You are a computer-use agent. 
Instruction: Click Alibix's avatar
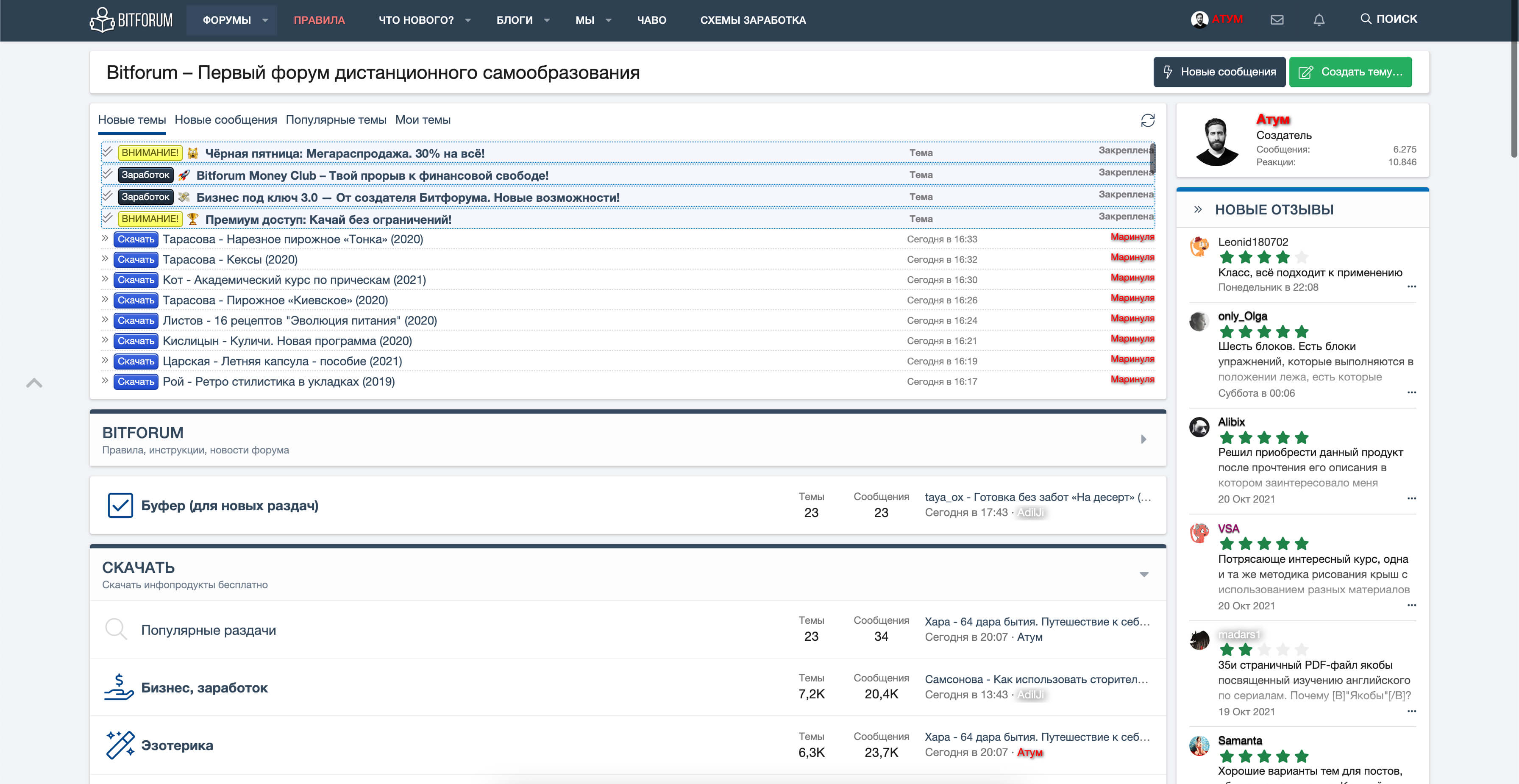click(x=1199, y=427)
